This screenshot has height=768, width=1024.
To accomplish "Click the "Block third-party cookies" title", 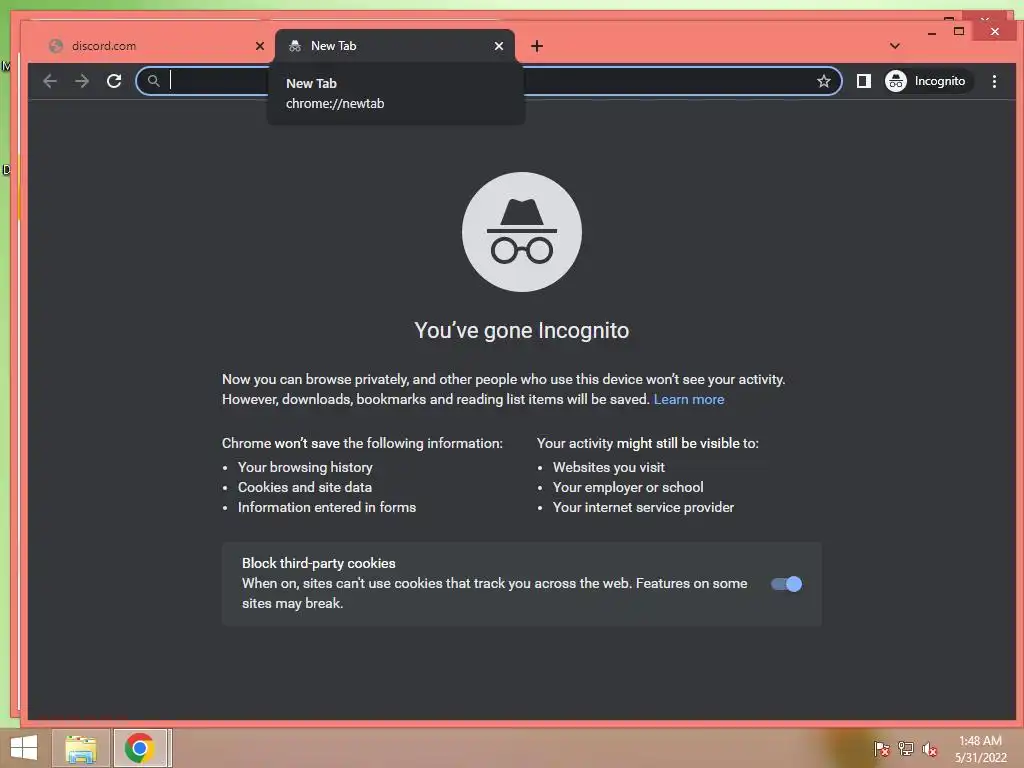I will (x=319, y=563).
